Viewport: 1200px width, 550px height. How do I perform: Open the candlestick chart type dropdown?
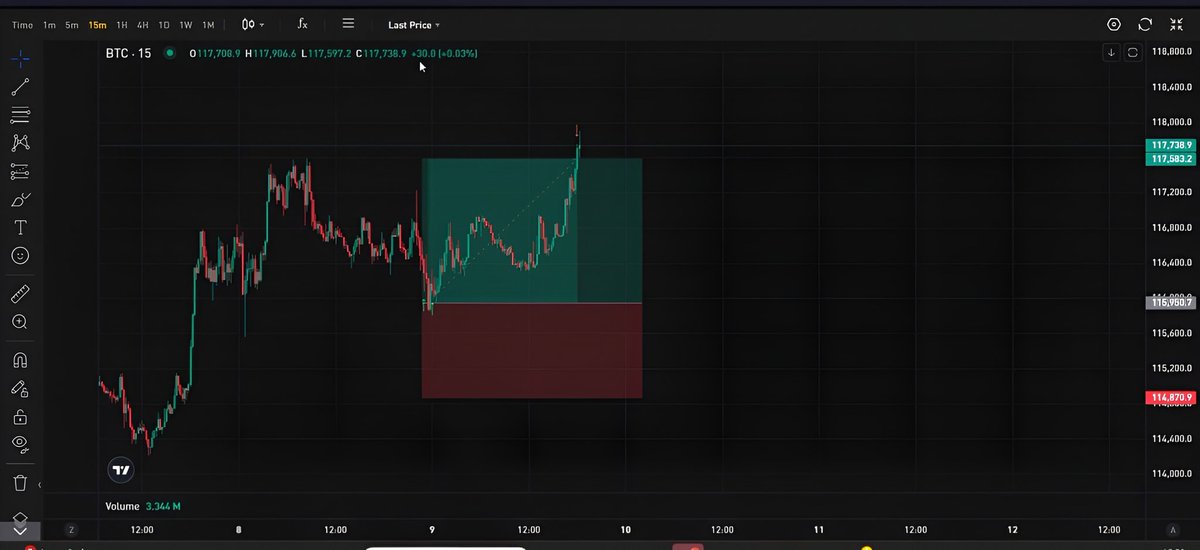tap(253, 24)
